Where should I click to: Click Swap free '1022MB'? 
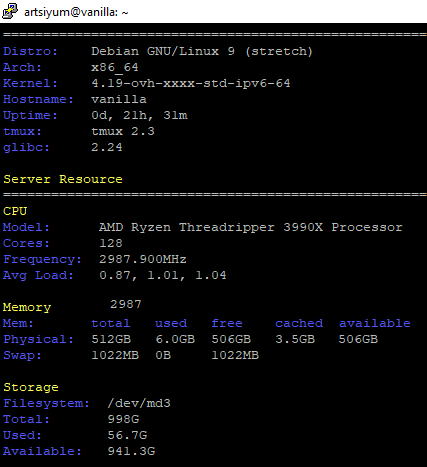[x=235, y=355]
